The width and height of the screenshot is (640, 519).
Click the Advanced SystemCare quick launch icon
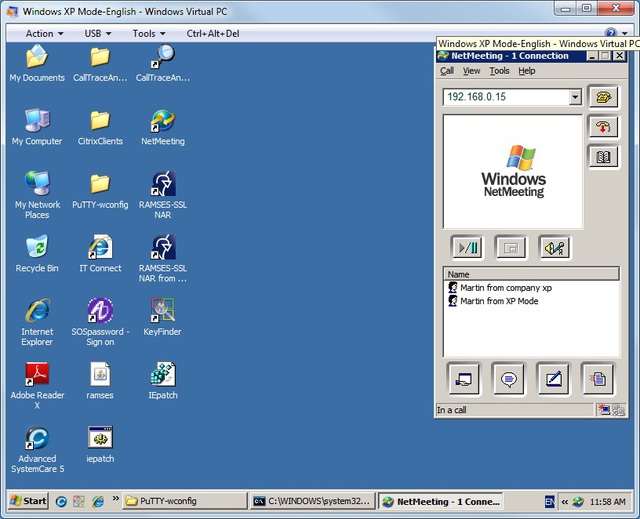point(61,501)
